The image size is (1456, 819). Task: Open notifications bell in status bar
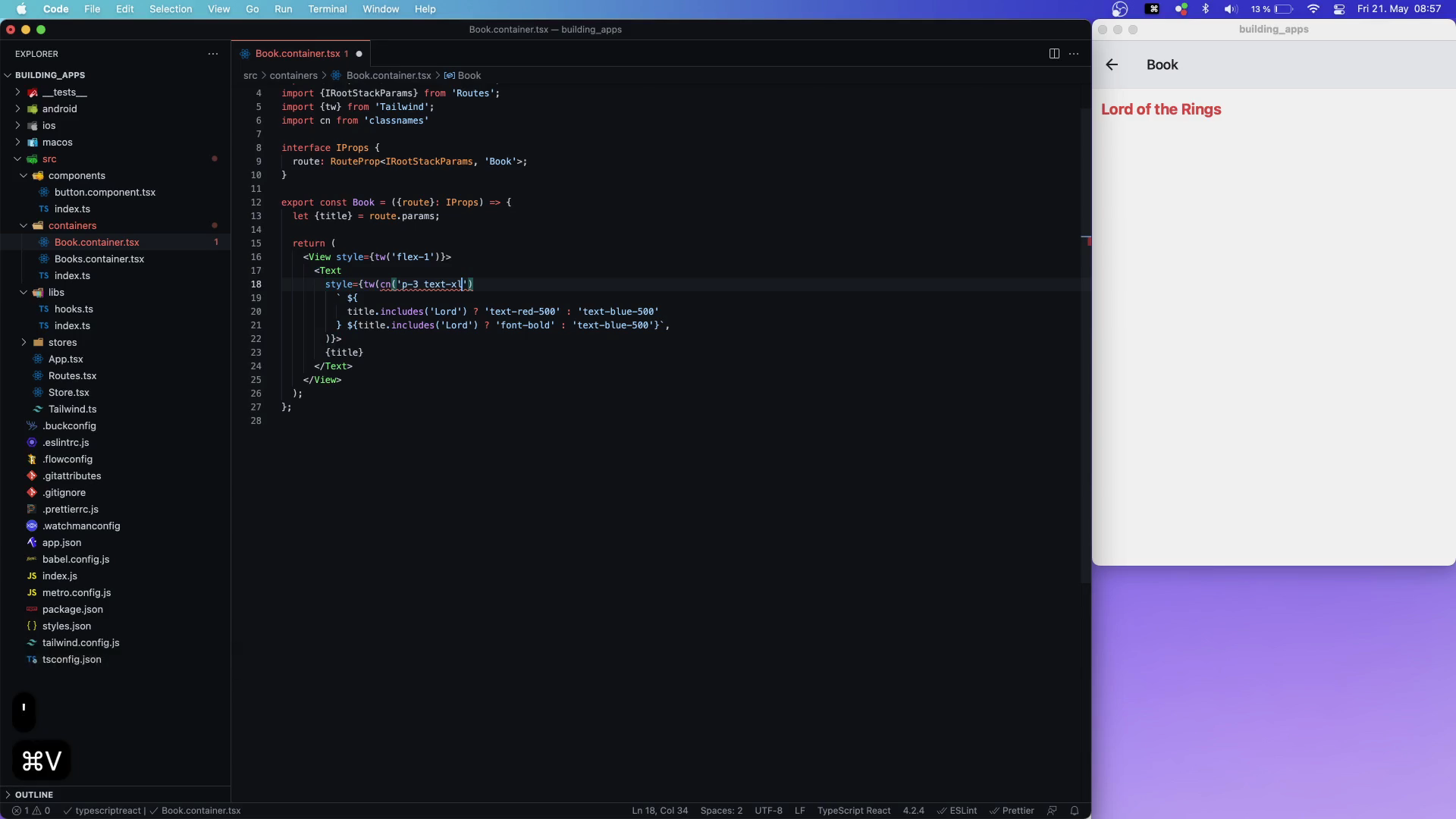click(1075, 811)
